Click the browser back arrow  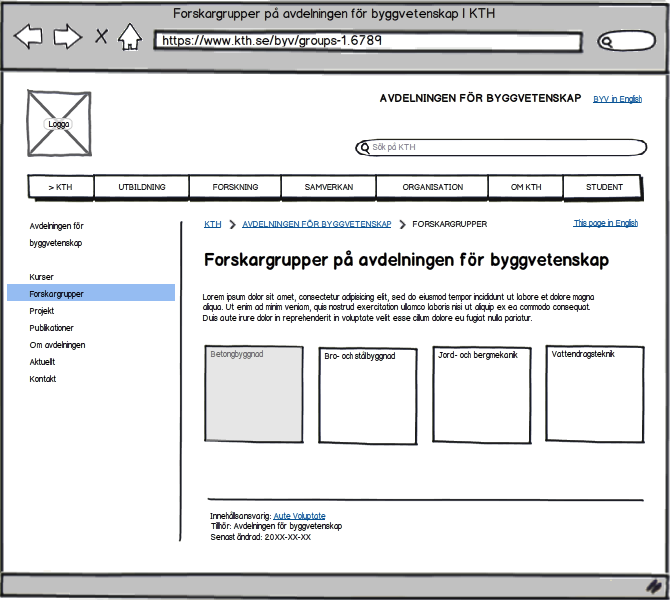pyautogui.click(x=28, y=38)
